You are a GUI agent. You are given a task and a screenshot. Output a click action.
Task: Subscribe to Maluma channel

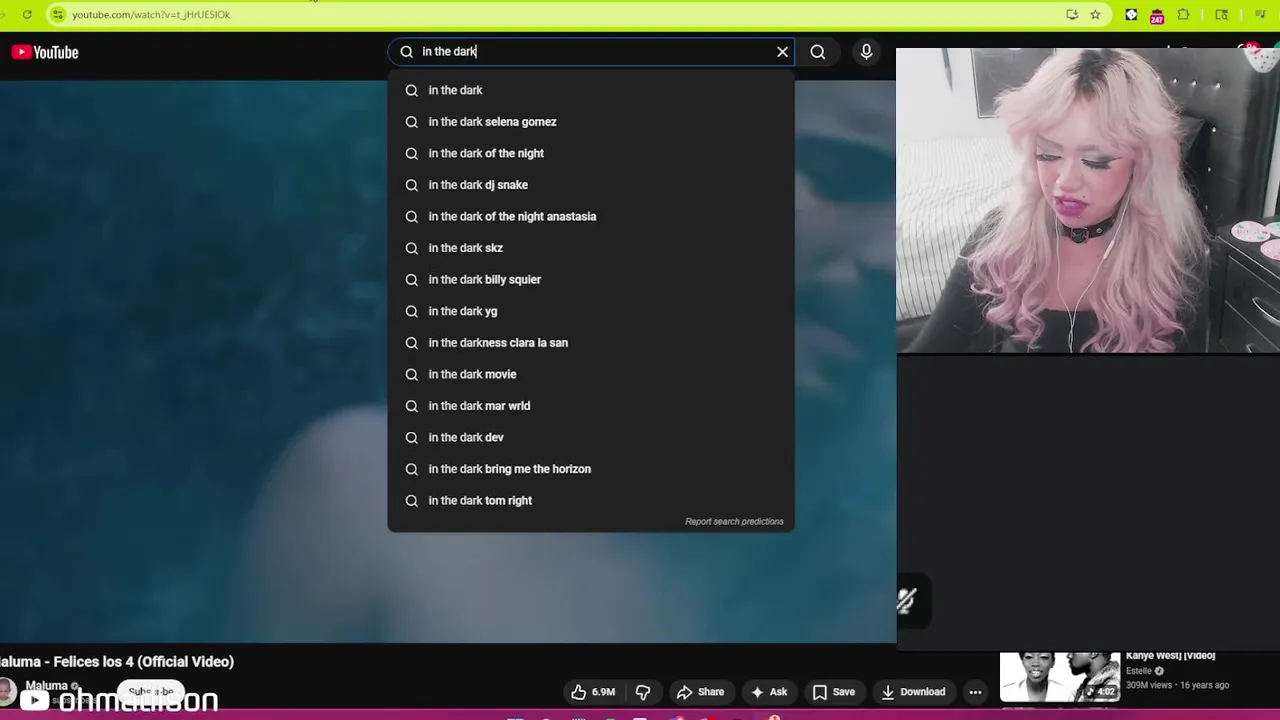tap(151, 691)
